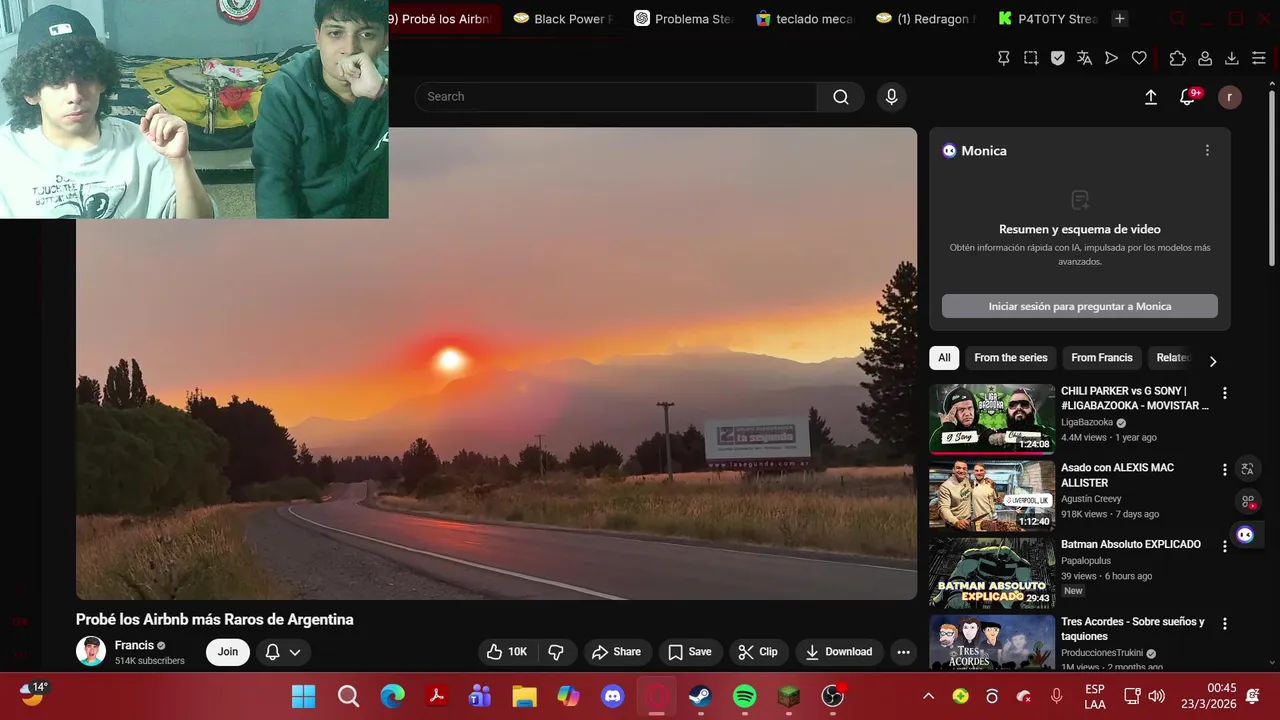This screenshot has width=1280, height=720.
Task: Open Francis channel avatar
Action: click(x=91, y=652)
